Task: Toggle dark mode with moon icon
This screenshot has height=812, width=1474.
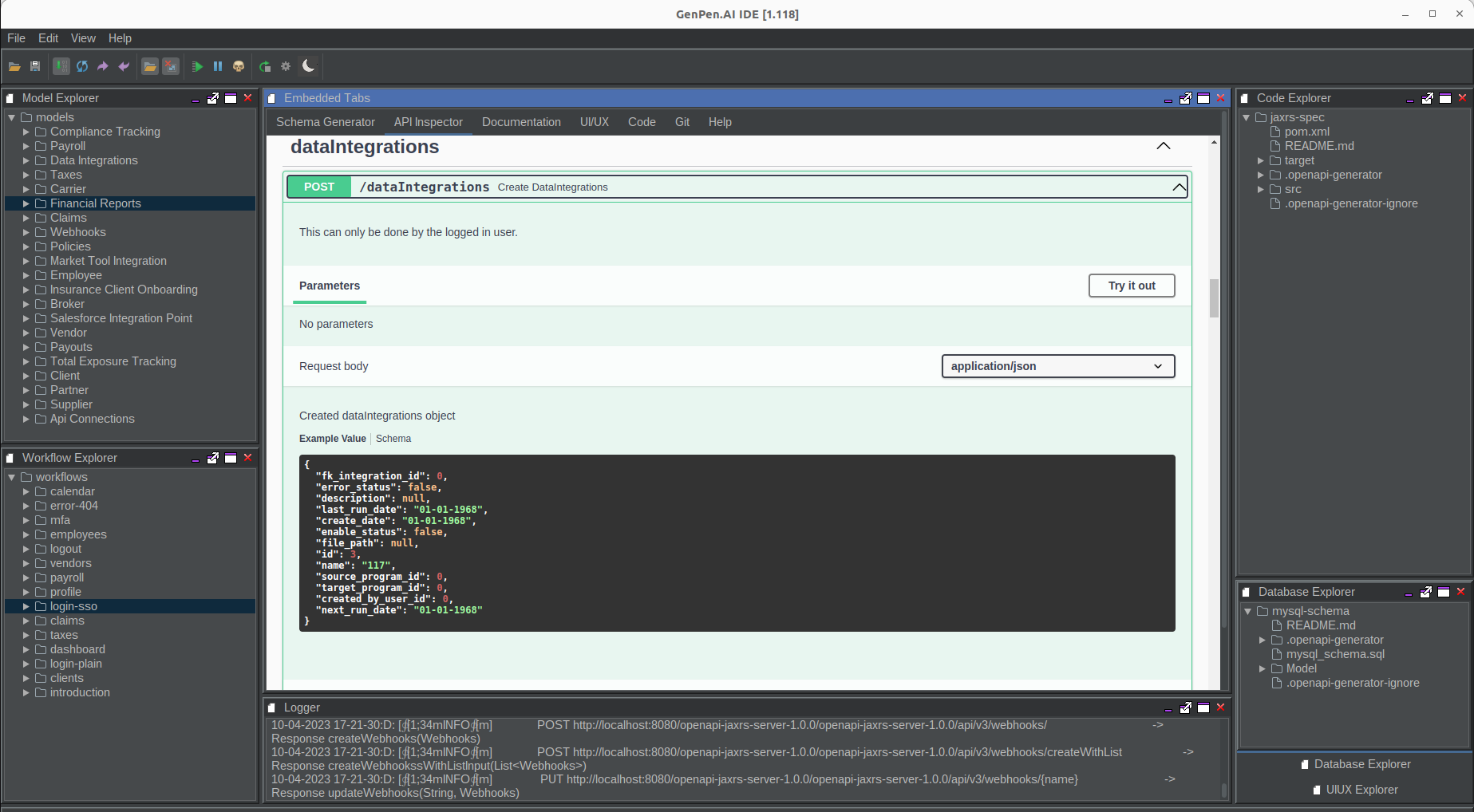Action: point(309,66)
